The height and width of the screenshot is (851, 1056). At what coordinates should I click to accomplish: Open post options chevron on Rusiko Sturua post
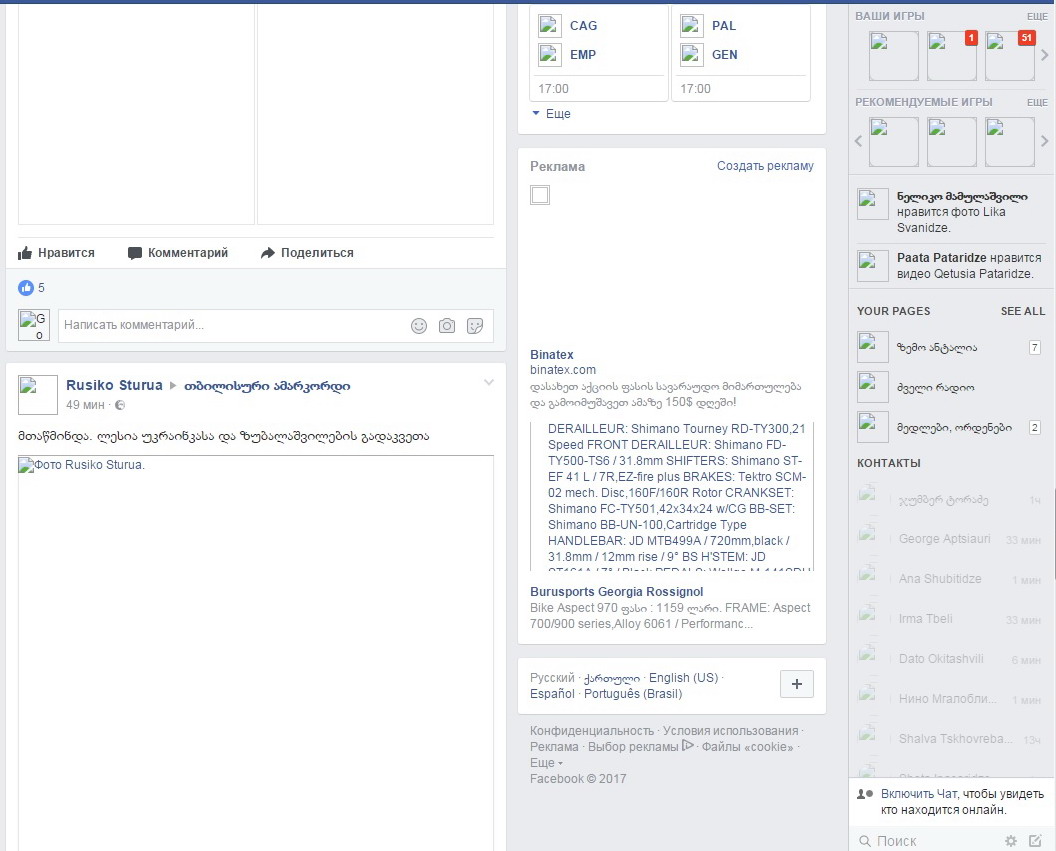pyautogui.click(x=489, y=382)
